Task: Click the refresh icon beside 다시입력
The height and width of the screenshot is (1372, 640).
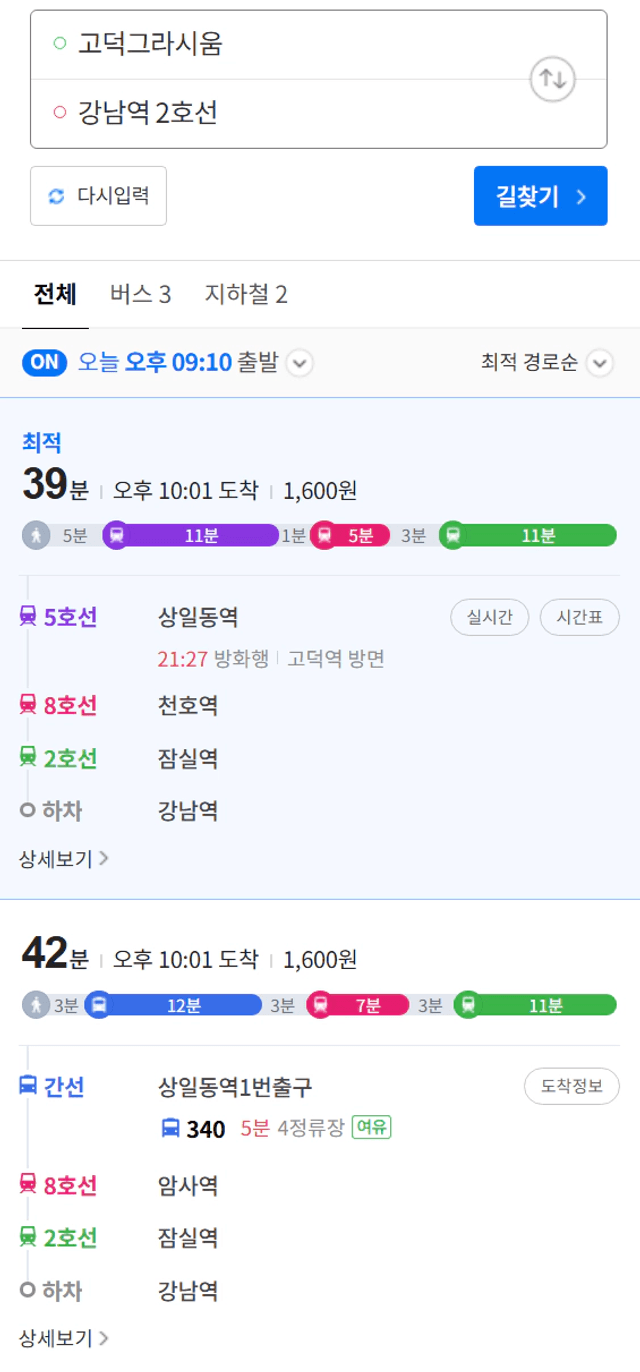Action: 57,196
